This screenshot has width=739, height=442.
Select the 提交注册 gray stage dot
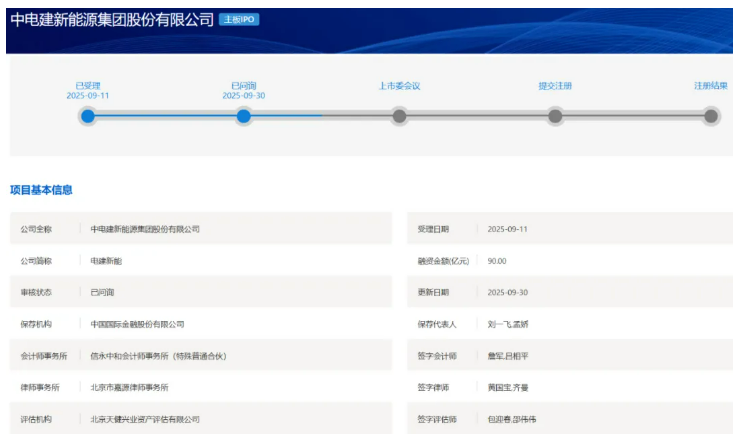pyautogui.click(x=555, y=116)
